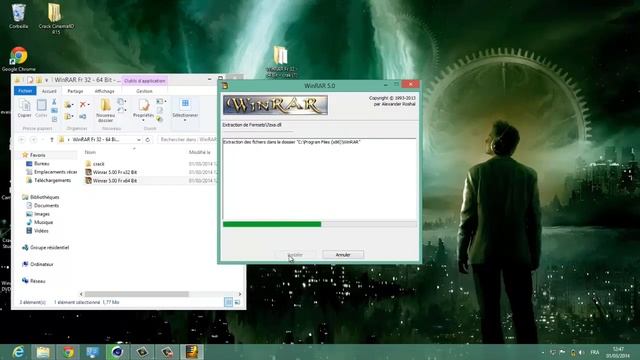Select Favoris in navigation pane

point(37,155)
